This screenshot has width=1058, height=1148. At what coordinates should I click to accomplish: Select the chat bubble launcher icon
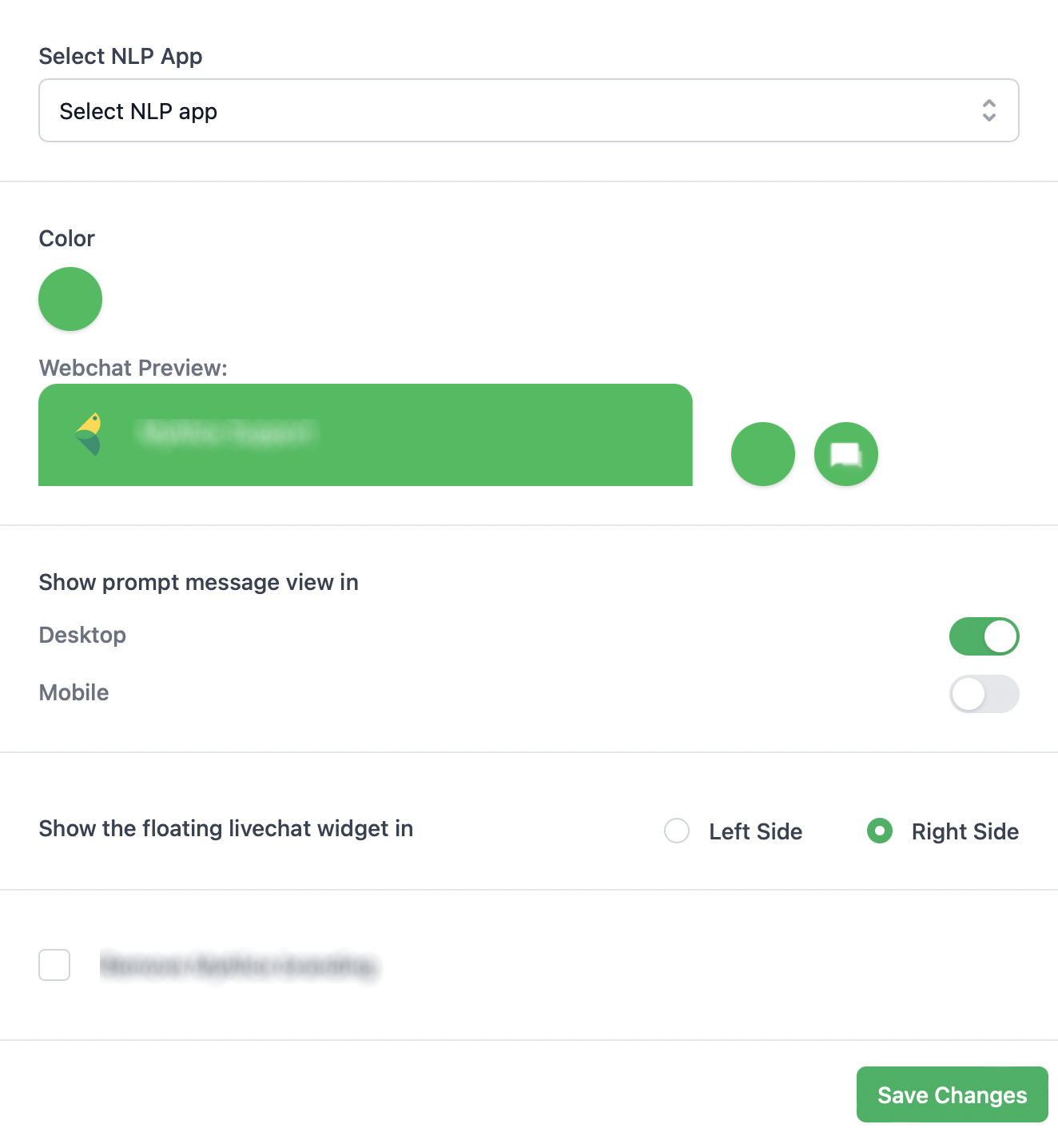pos(846,454)
